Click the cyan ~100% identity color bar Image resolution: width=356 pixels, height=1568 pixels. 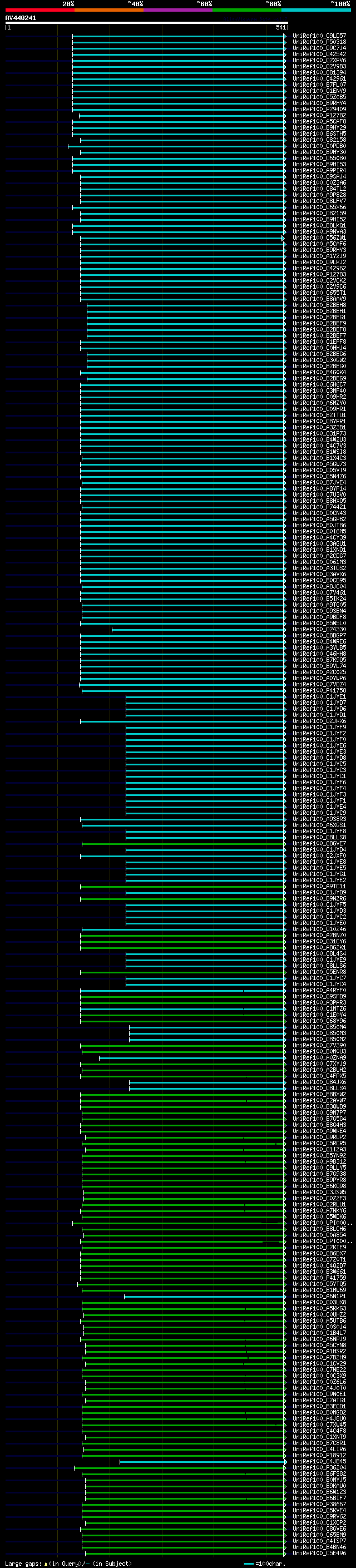tap(316, 10)
